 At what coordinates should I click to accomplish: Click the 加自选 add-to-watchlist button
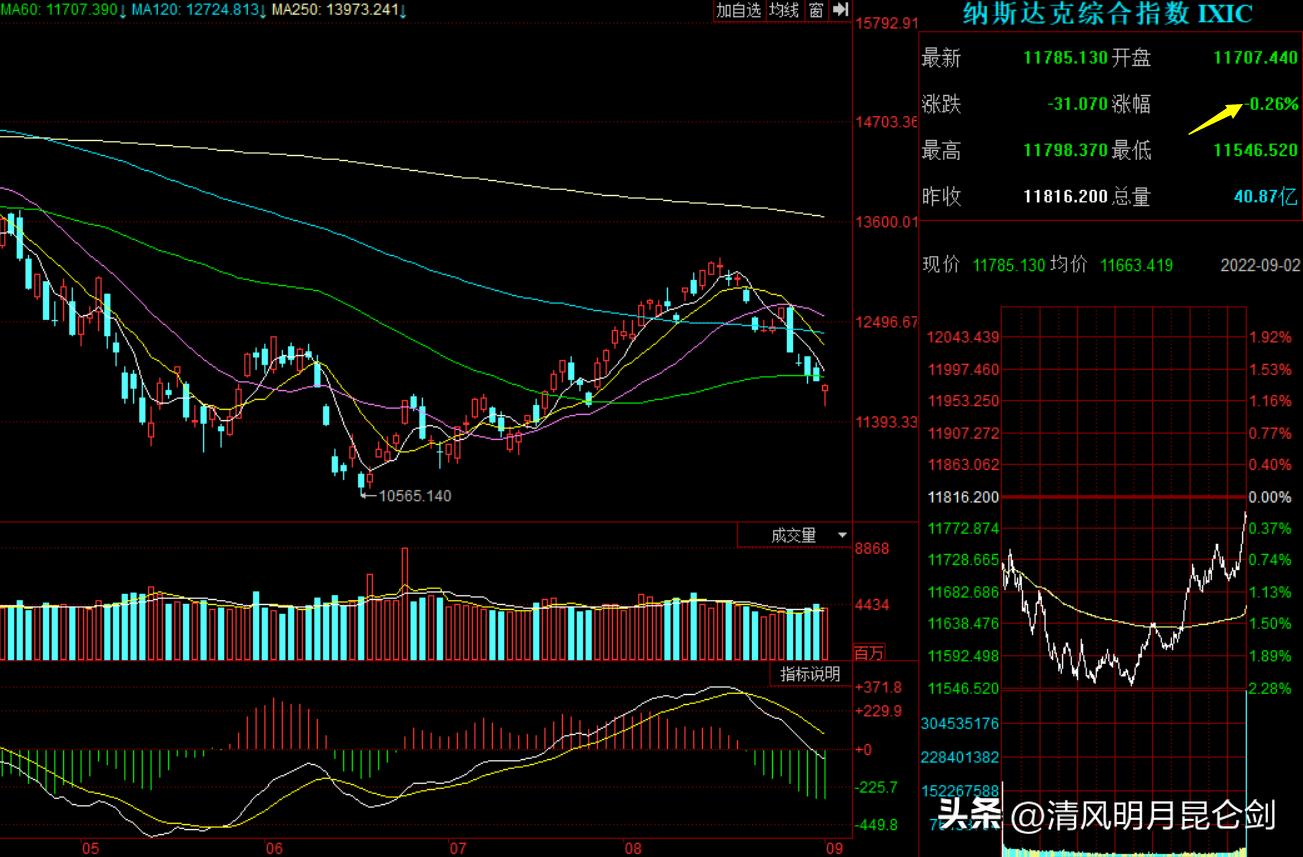(739, 10)
